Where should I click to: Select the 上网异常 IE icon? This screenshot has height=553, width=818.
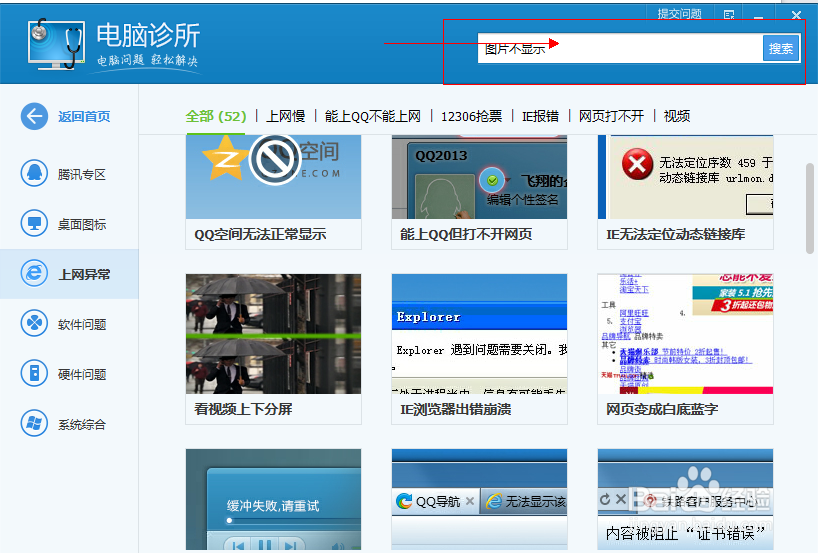point(34,273)
